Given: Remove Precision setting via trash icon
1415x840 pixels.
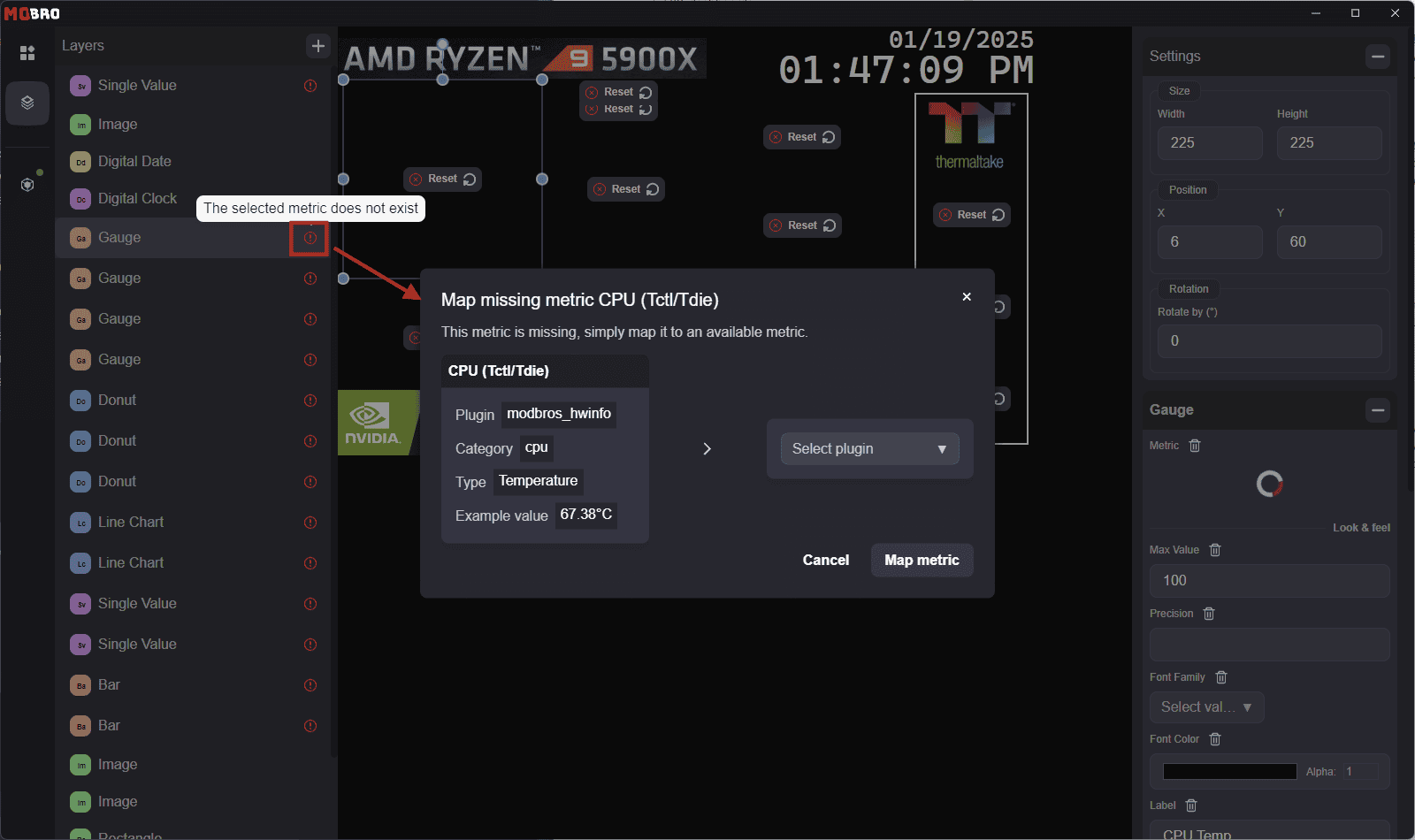Looking at the screenshot, I should click(x=1209, y=614).
